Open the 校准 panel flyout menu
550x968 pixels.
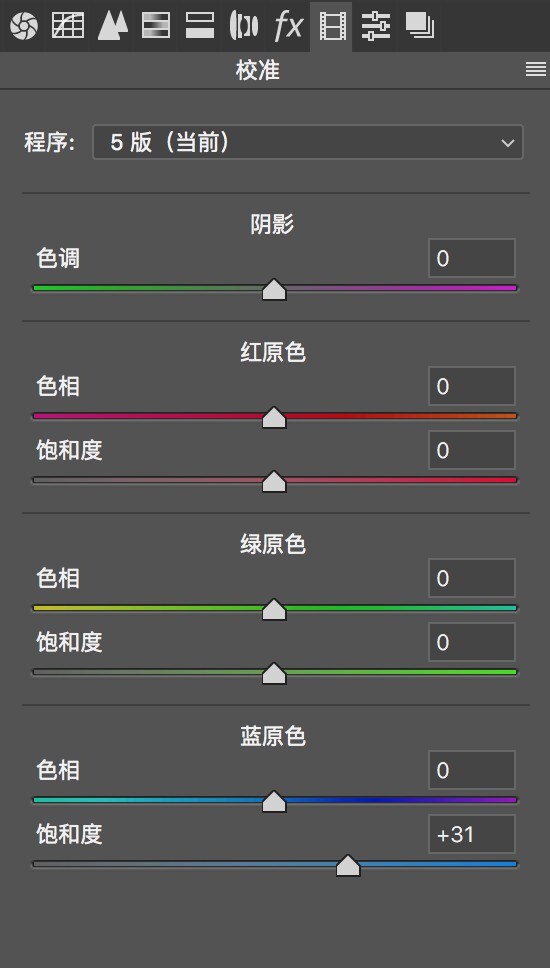(x=535, y=70)
